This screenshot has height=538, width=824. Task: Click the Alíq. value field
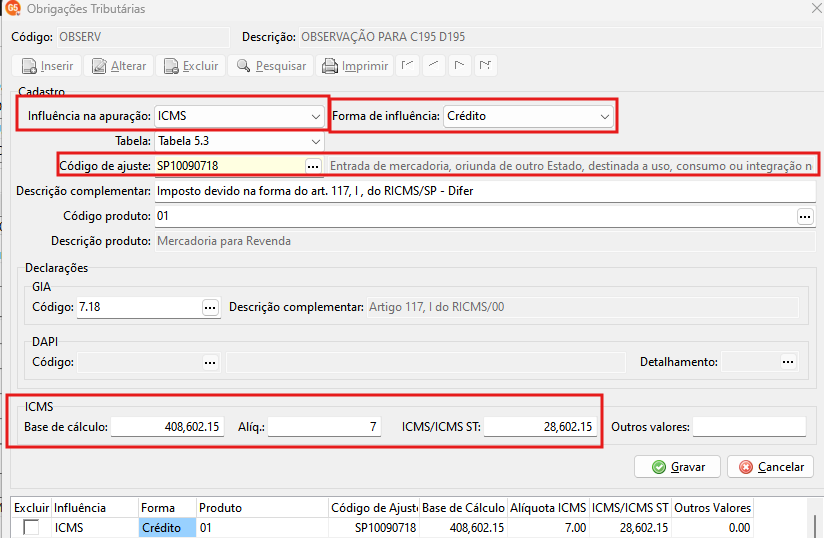click(324, 427)
